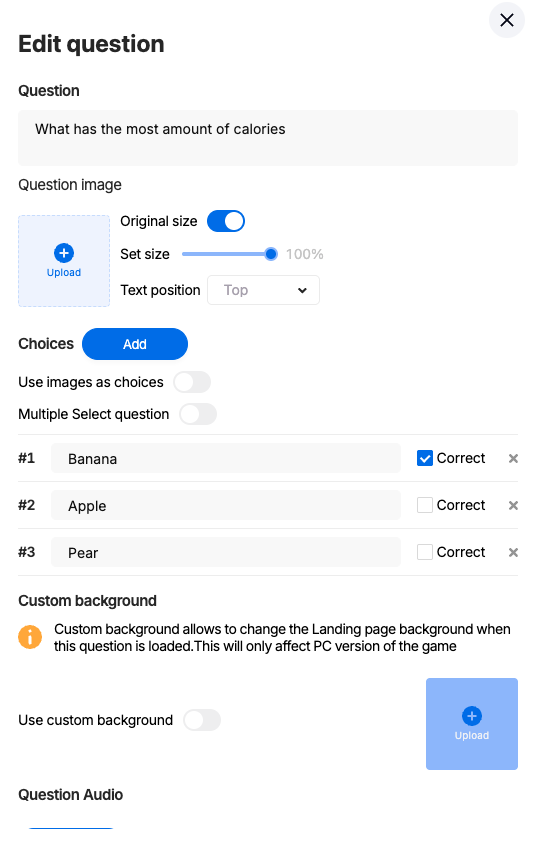Mark Apple as the Correct answer

pos(425,505)
